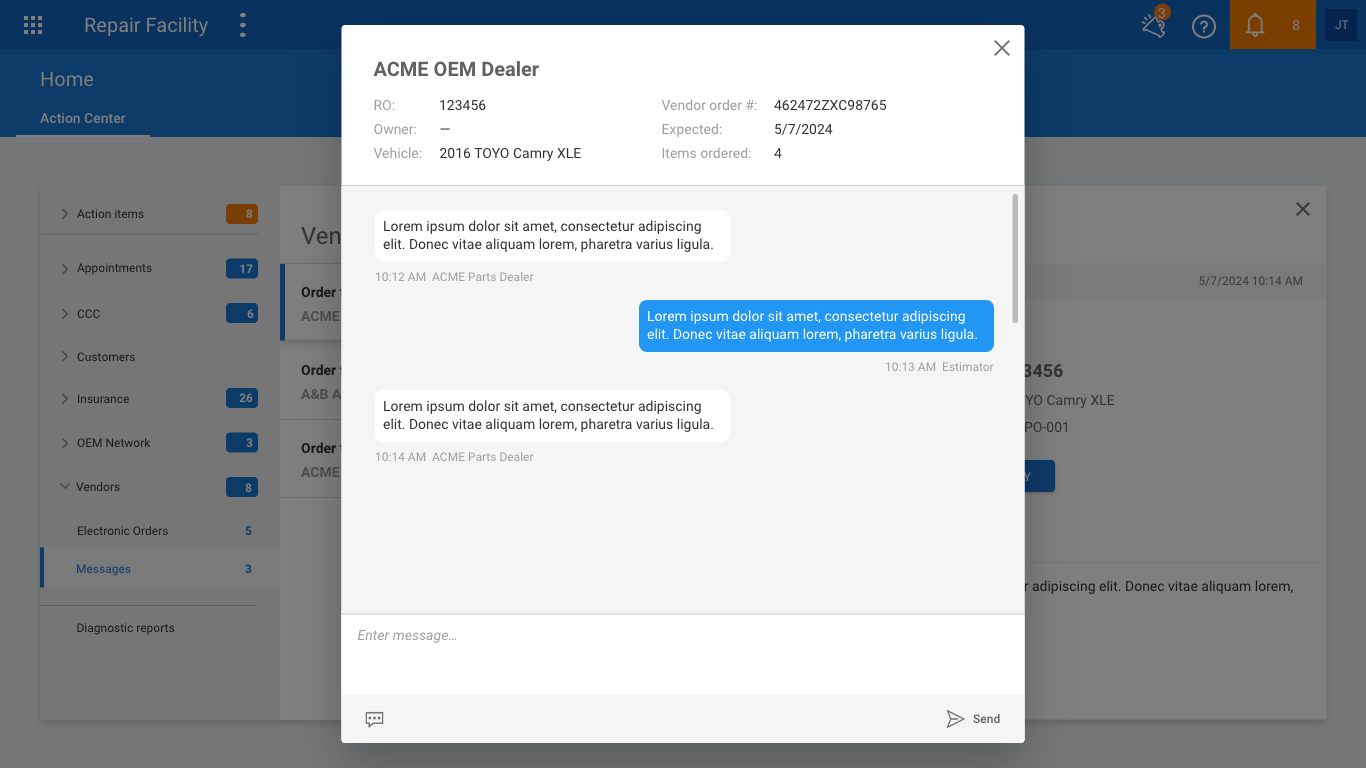Click into the Enter message field
Image resolution: width=1366 pixels, height=768 pixels.
(683, 654)
